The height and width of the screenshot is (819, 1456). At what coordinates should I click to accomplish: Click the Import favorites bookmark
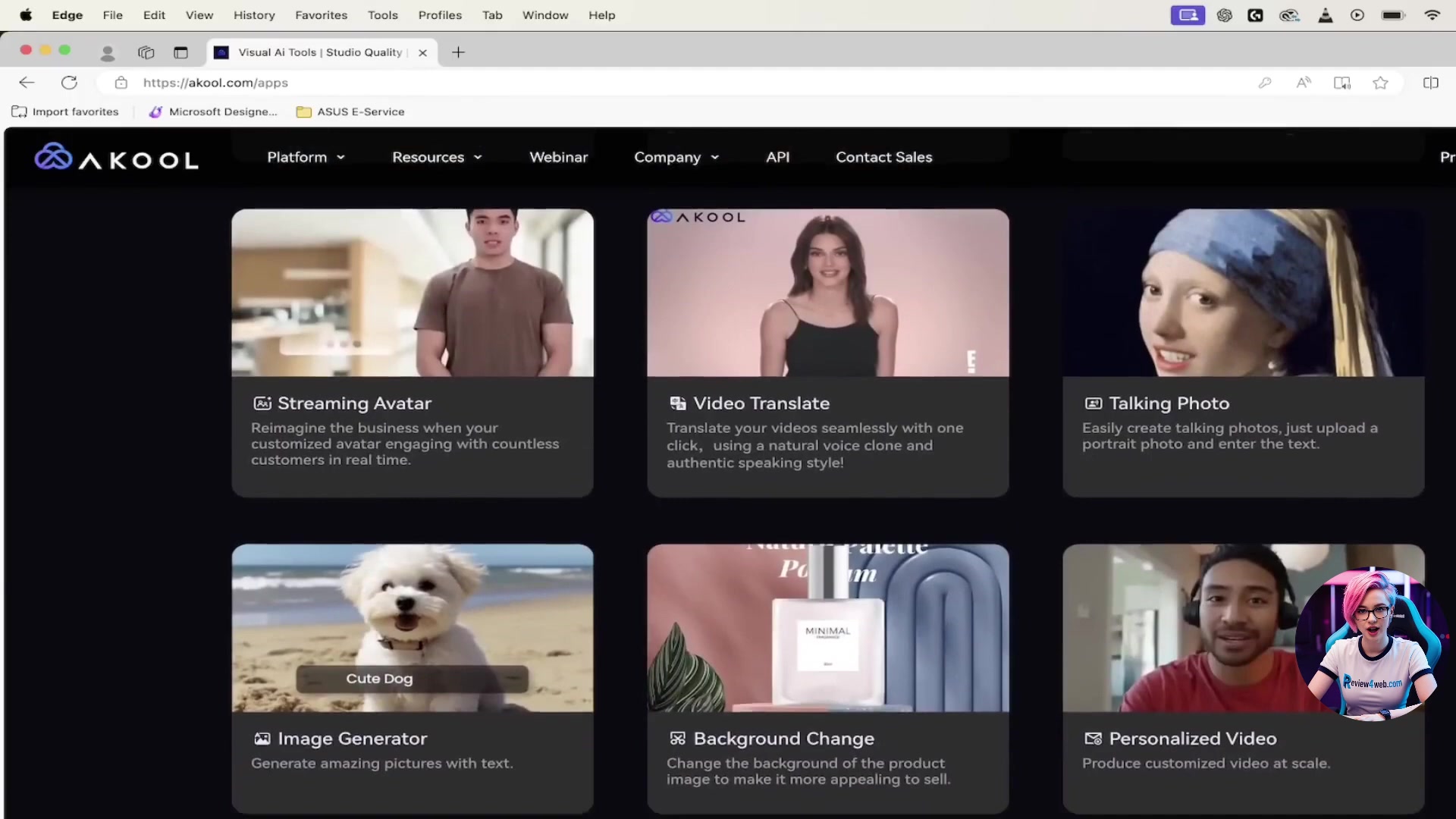[x=65, y=111]
